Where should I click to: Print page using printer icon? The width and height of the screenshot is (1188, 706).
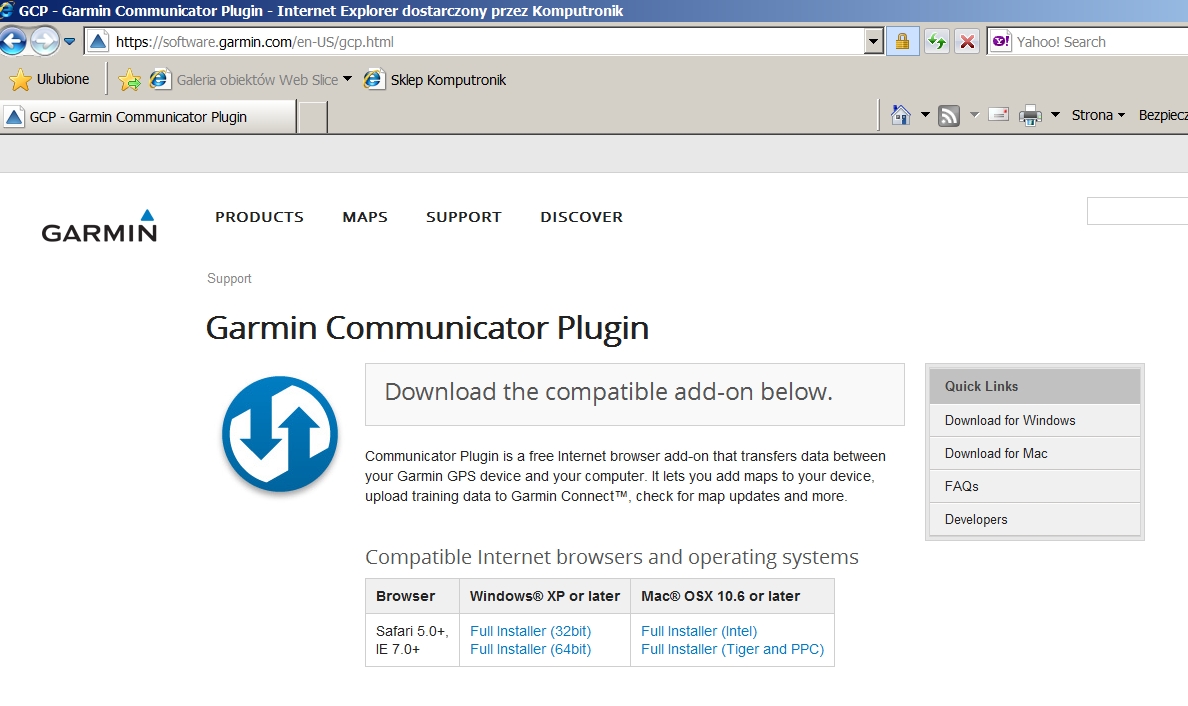1030,115
